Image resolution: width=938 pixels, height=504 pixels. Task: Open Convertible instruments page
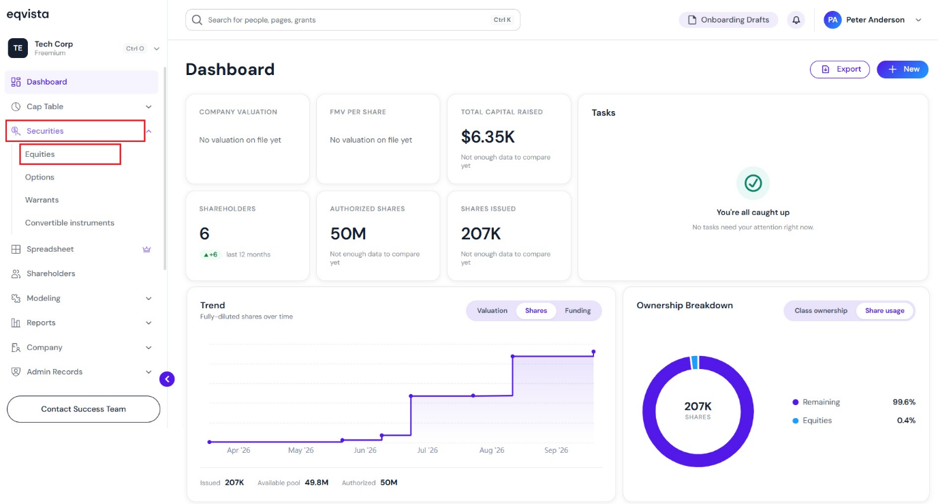pos(69,222)
